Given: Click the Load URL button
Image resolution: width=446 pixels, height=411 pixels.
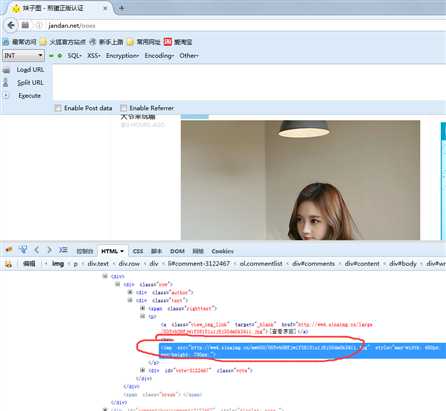Looking at the screenshot, I should pyautogui.click(x=30, y=70).
